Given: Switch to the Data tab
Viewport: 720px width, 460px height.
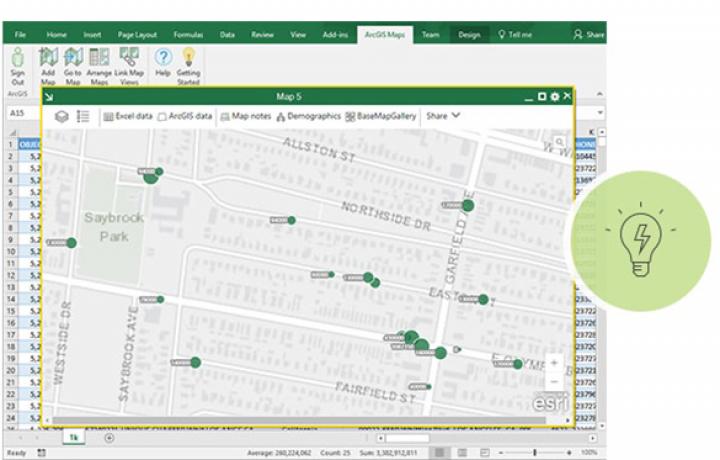Looking at the screenshot, I should pos(227,35).
